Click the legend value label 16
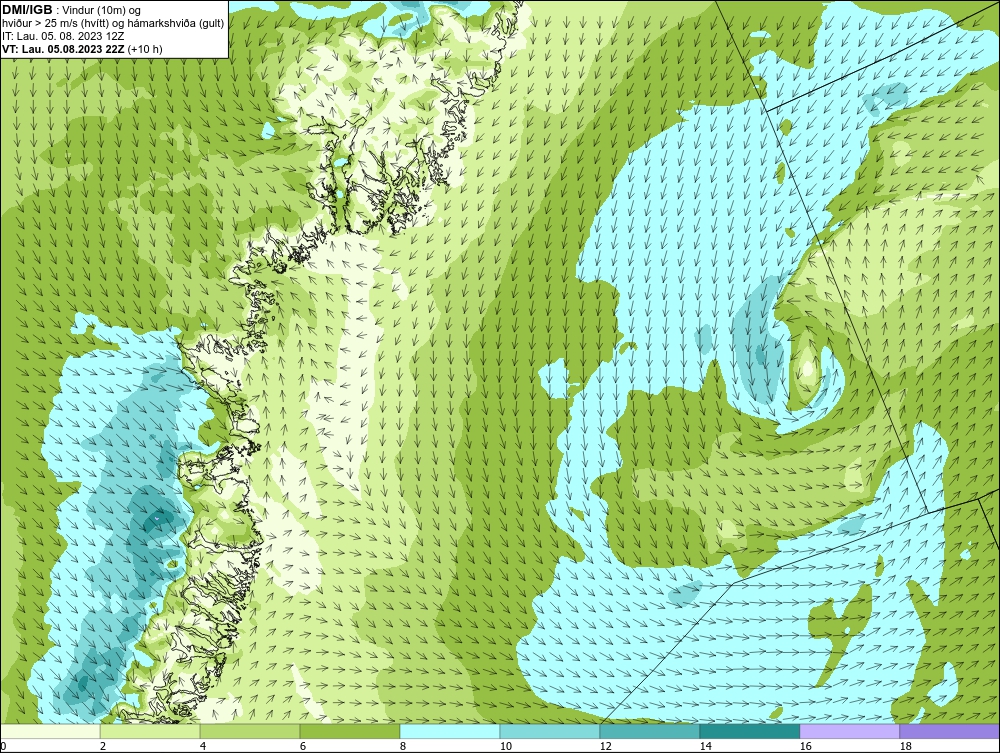The image size is (1000, 753). click(x=805, y=746)
